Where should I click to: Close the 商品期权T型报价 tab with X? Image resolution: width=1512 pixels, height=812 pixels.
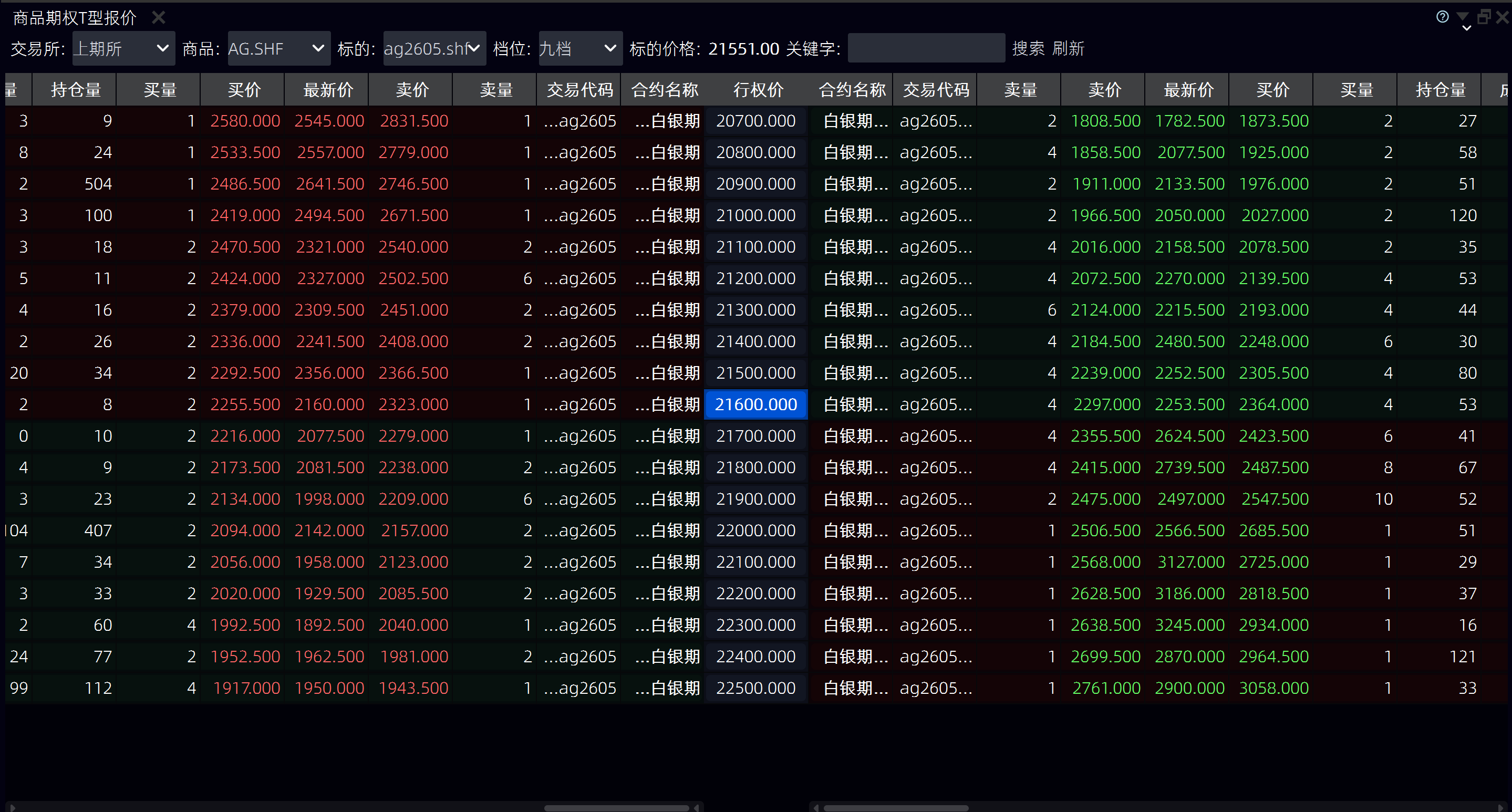click(x=159, y=18)
